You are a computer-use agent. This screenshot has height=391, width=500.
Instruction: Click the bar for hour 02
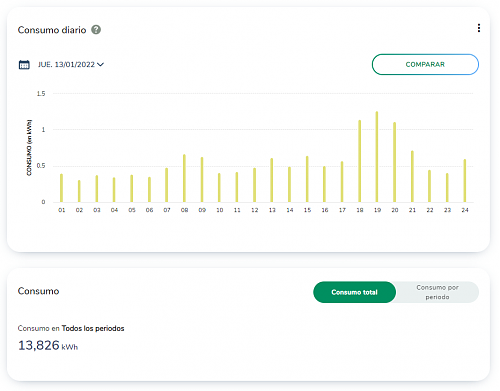(x=79, y=191)
